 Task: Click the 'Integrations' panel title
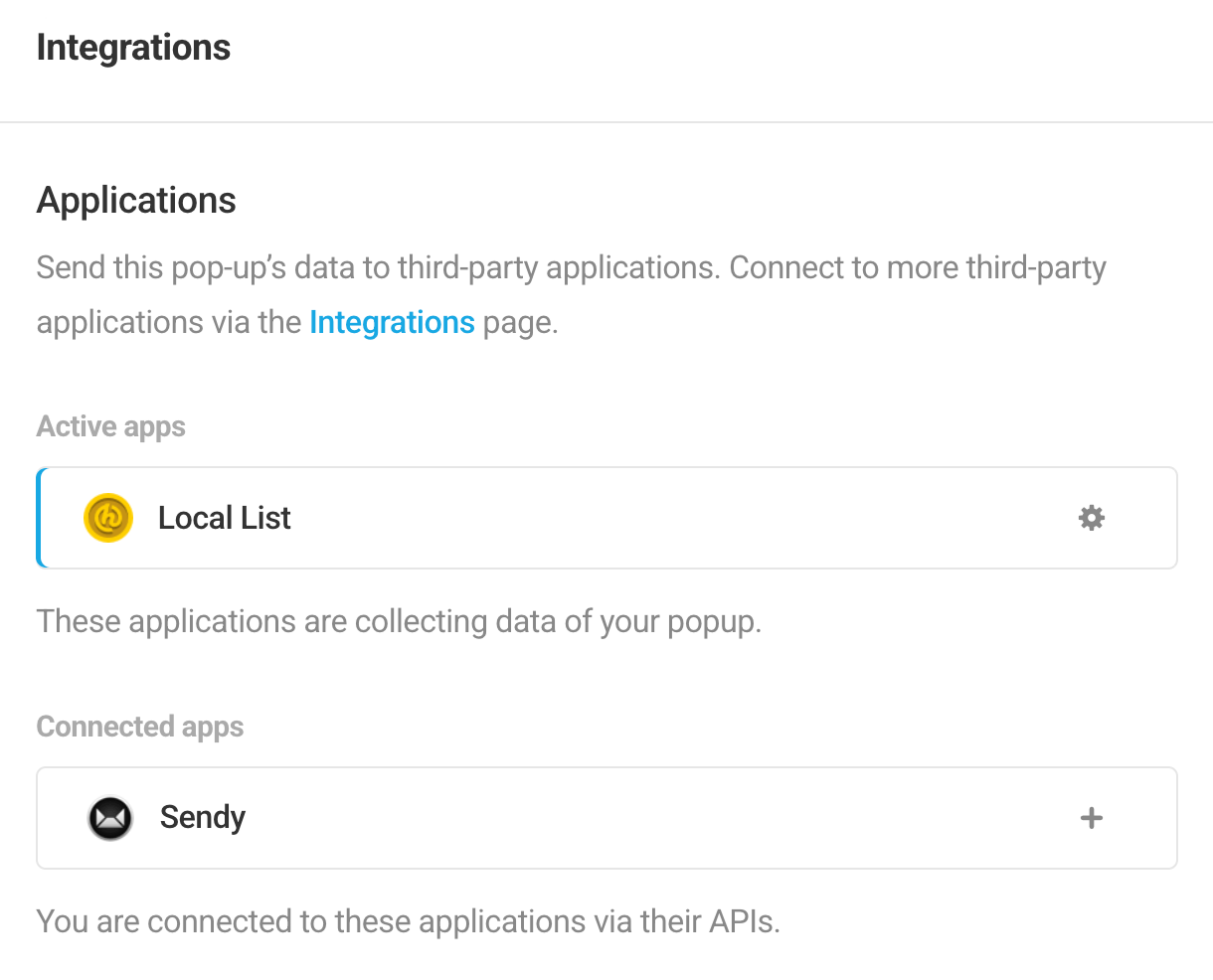tap(133, 47)
